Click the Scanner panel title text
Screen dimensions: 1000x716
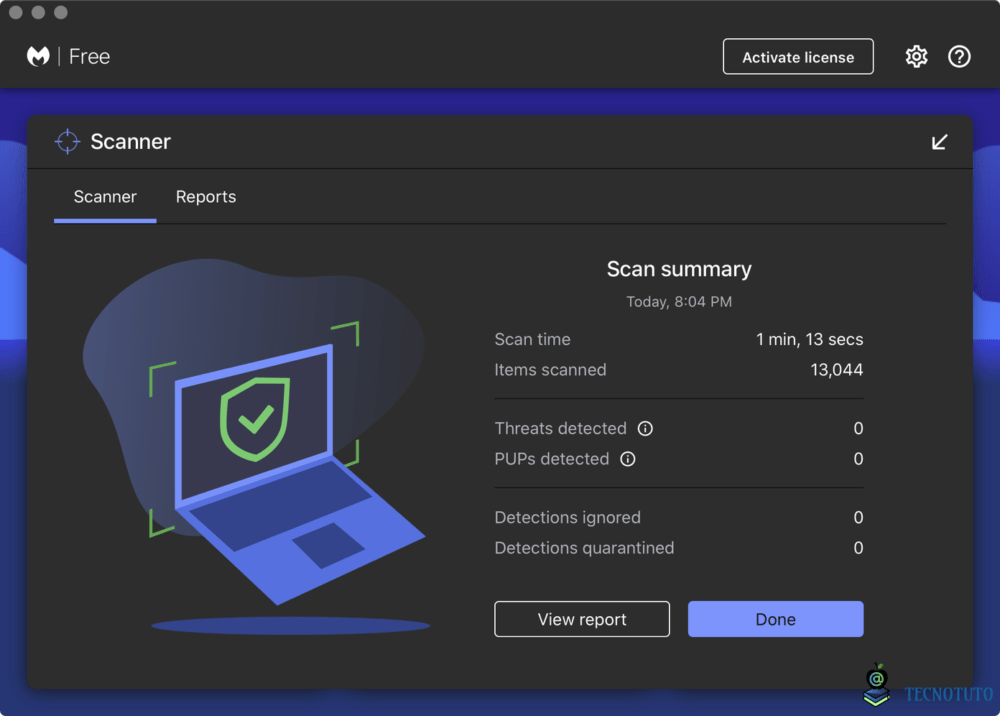tap(131, 142)
